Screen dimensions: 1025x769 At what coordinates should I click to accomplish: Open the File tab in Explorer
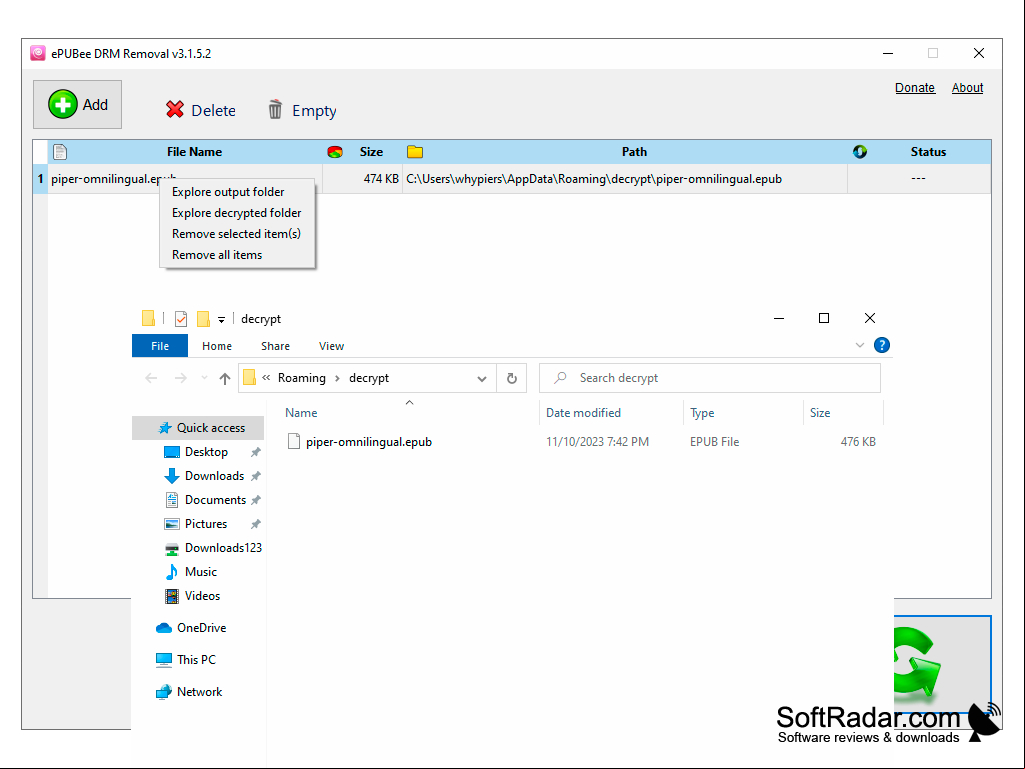[x=160, y=346]
